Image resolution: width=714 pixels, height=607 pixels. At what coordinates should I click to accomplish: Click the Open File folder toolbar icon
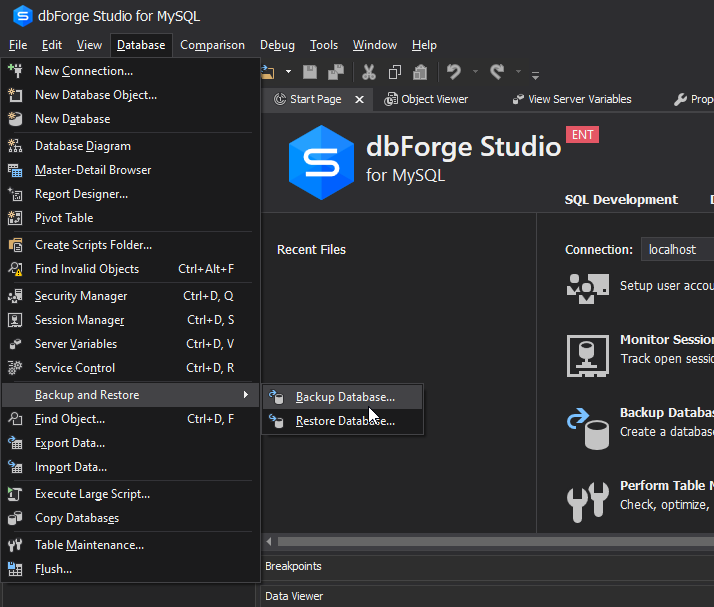[x=268, y=71]
